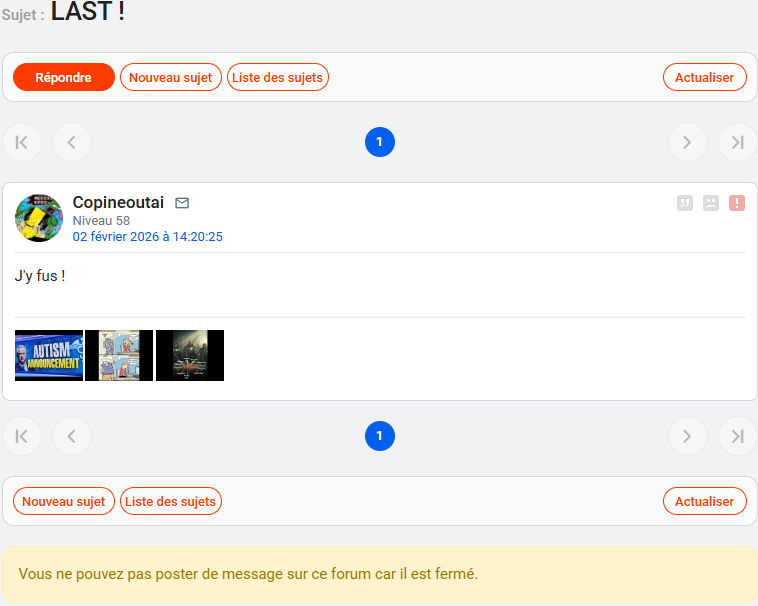This screenshot has height=606, width=758.
Task: Click next page arrow above the post
Action: coord(687,142)
